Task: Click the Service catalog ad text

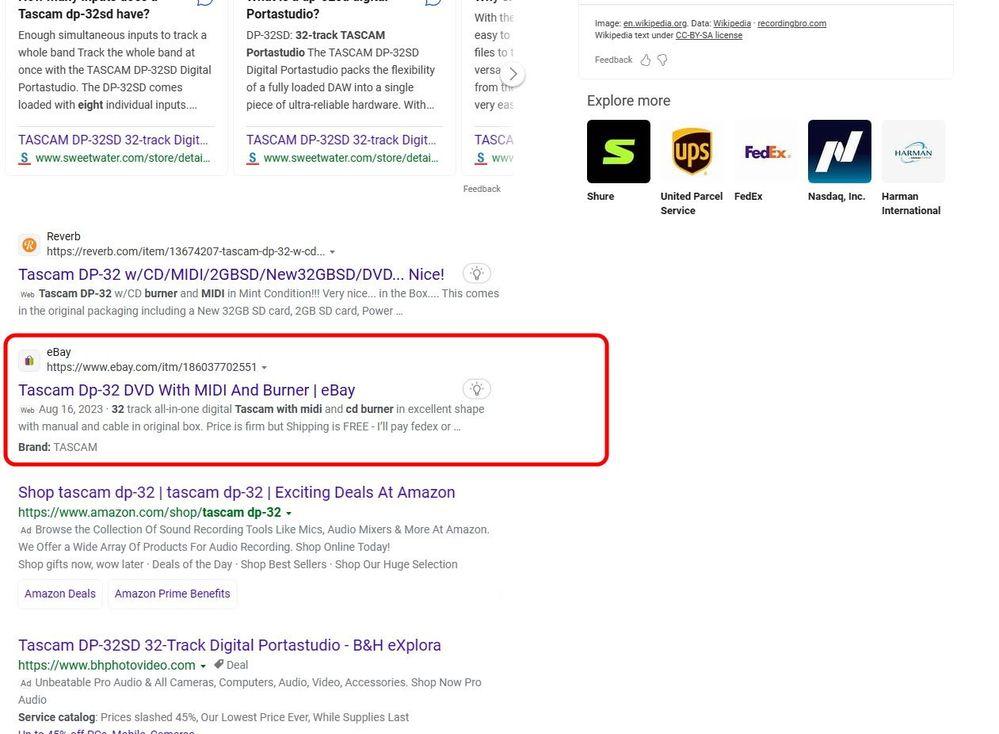Action: click(213, 717)
